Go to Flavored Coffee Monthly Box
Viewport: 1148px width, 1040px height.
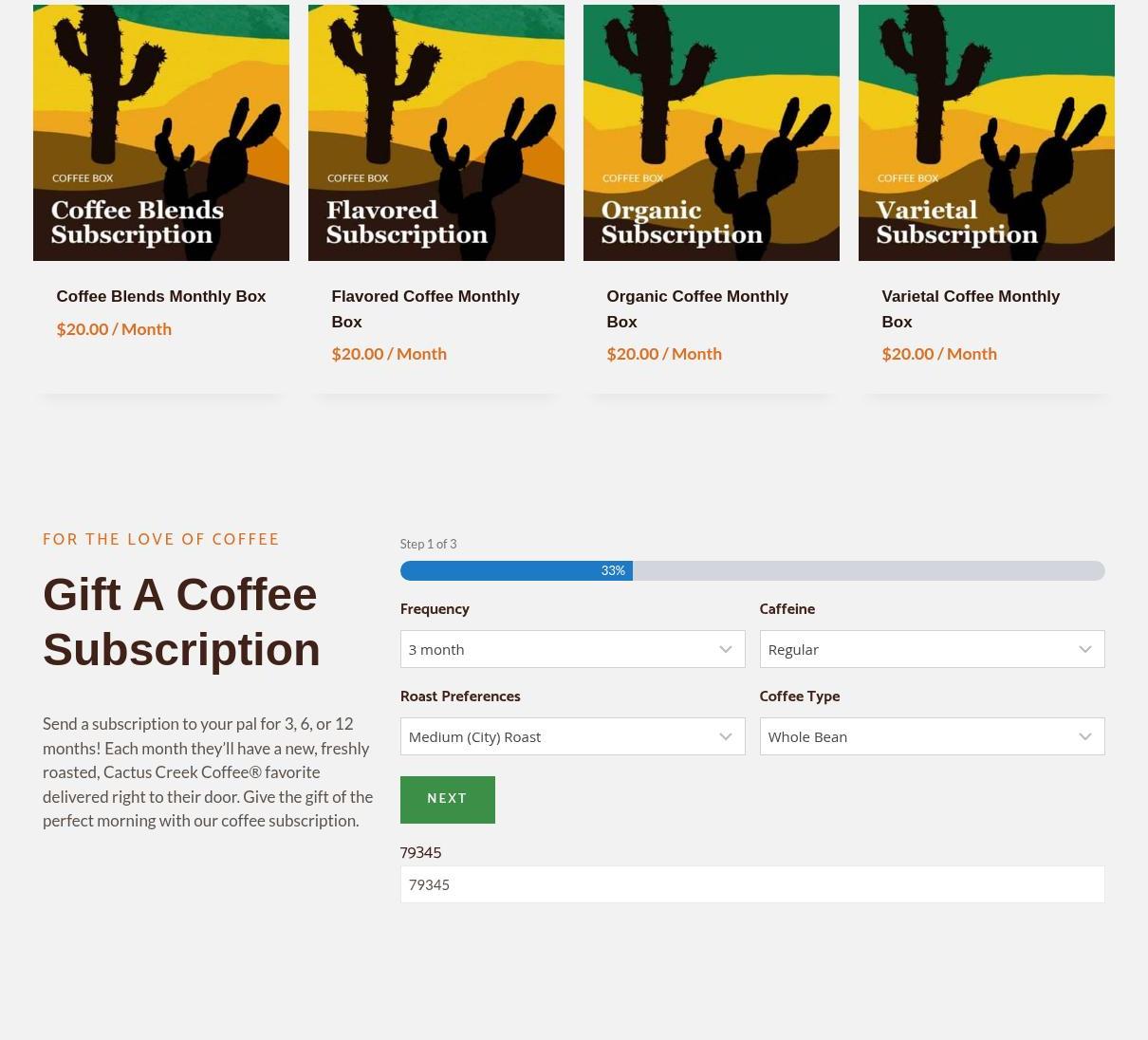coord(425,308)
